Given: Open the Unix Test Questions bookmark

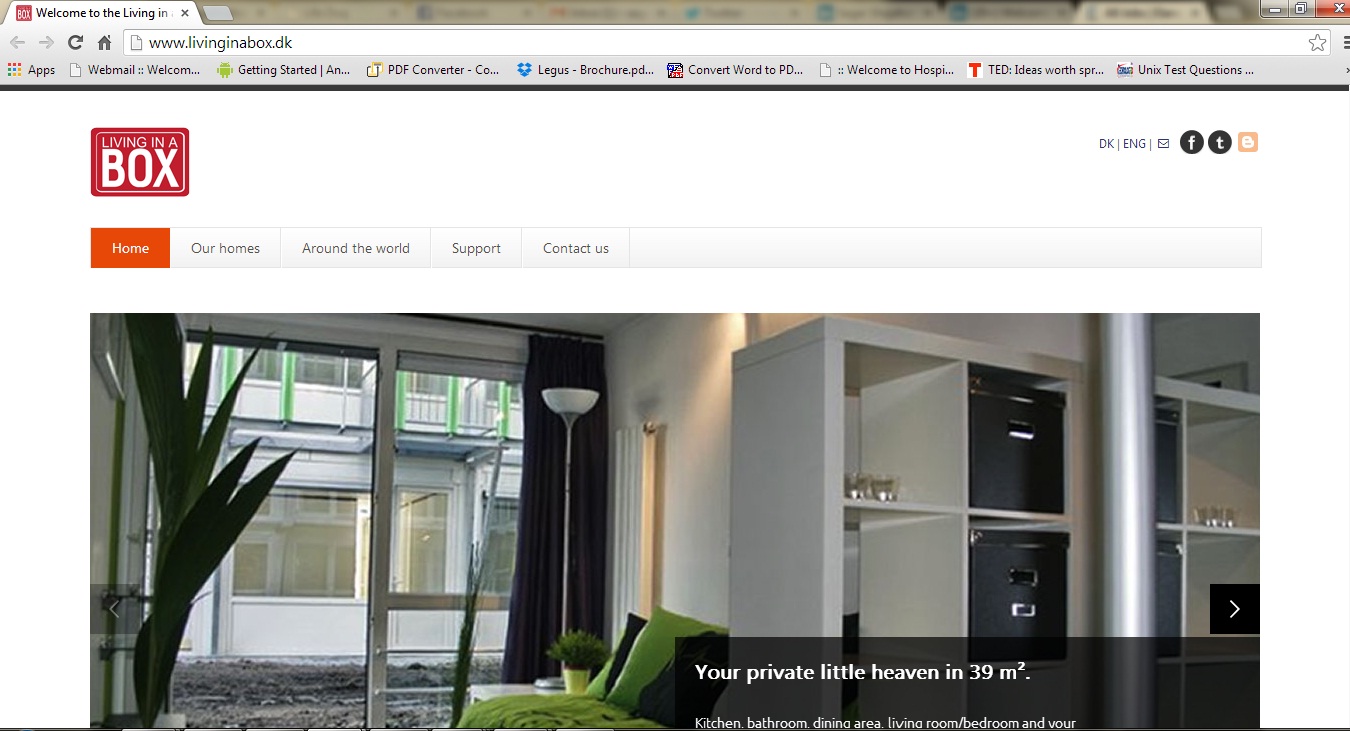Looking at the screenshot, I should click(x=1186, y=70).
